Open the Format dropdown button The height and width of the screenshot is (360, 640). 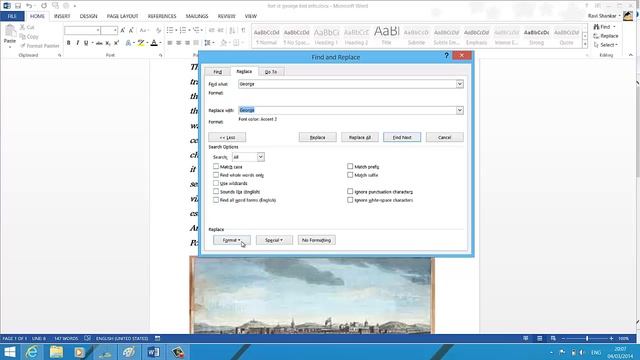(231, 240)
